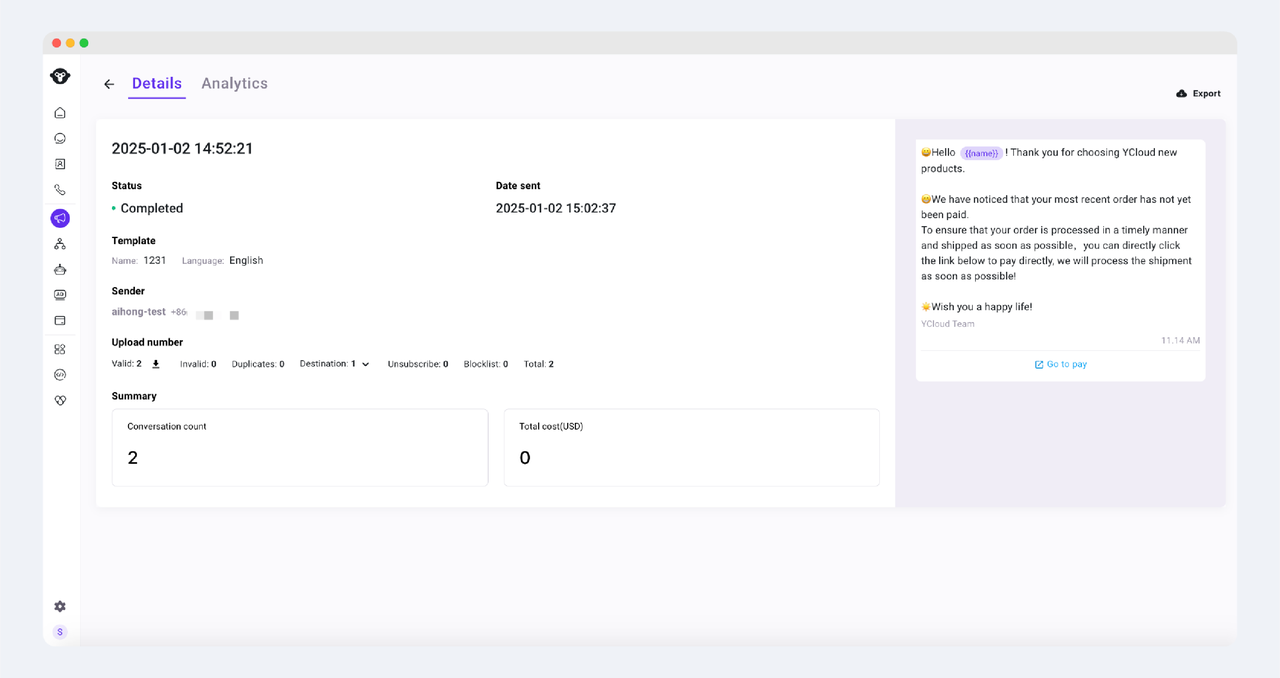Viewport: 1280px width, 678px height.
Task: Open the integrations grid icon in sidebar
Action: 60,349
